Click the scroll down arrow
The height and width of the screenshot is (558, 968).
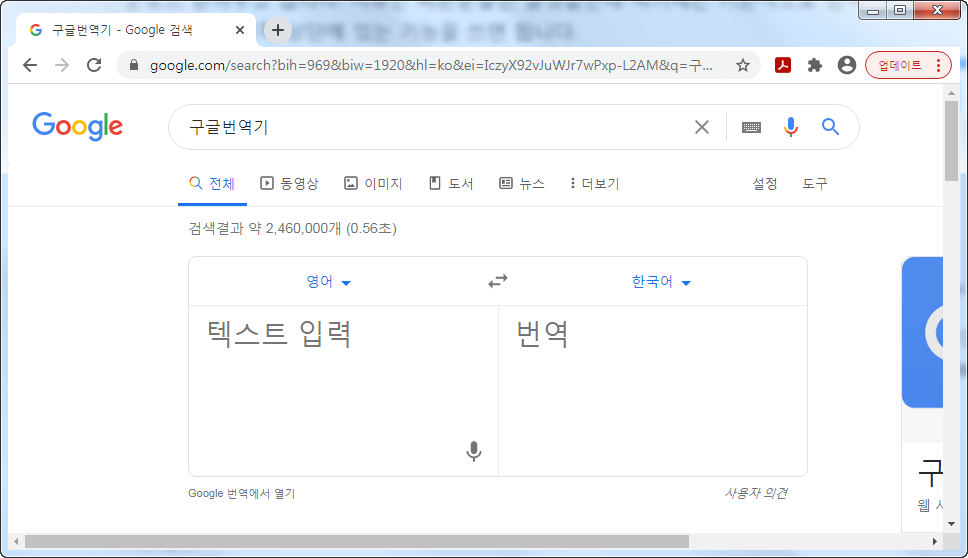tap(951, 523)
